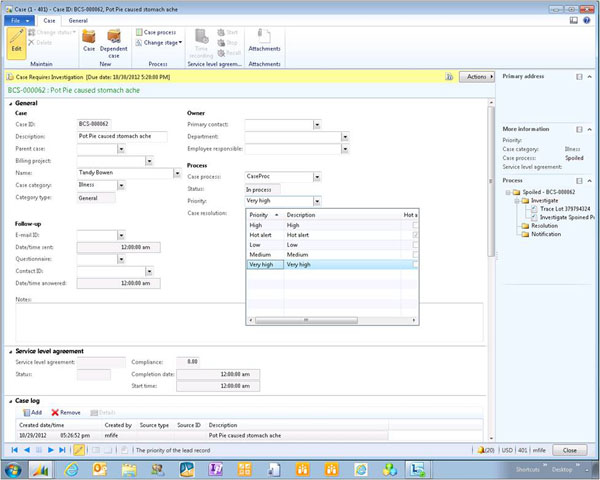
Task: Switch to the General ribbon tab
Action: coord(78,20)
